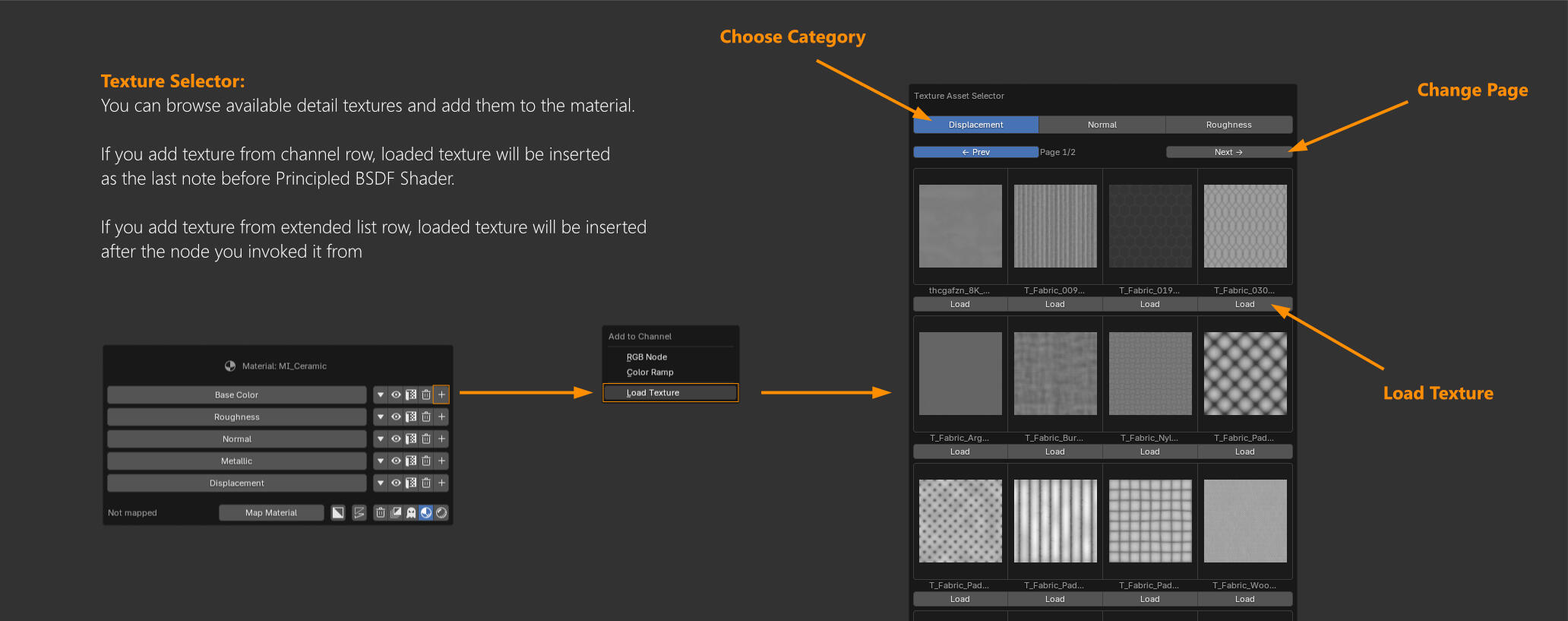This screenshot has width=1568, height=621.
Task: Click the ghost icon in the bottom toolbar
Action: [411, 513]
